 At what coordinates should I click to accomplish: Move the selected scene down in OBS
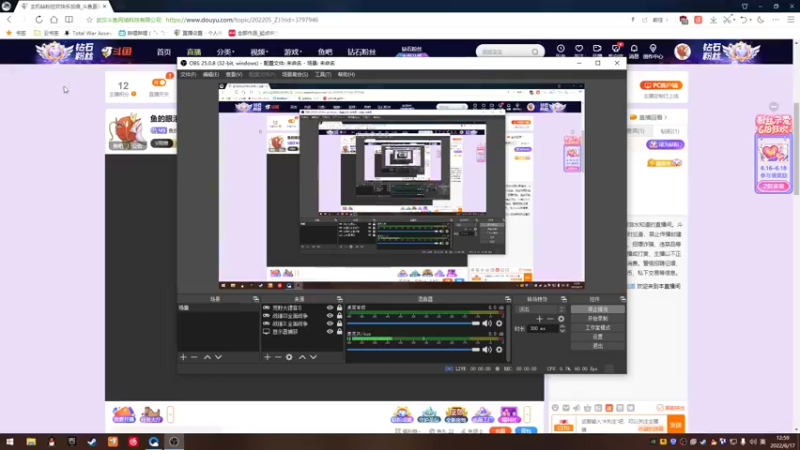[x=218, y=357]
